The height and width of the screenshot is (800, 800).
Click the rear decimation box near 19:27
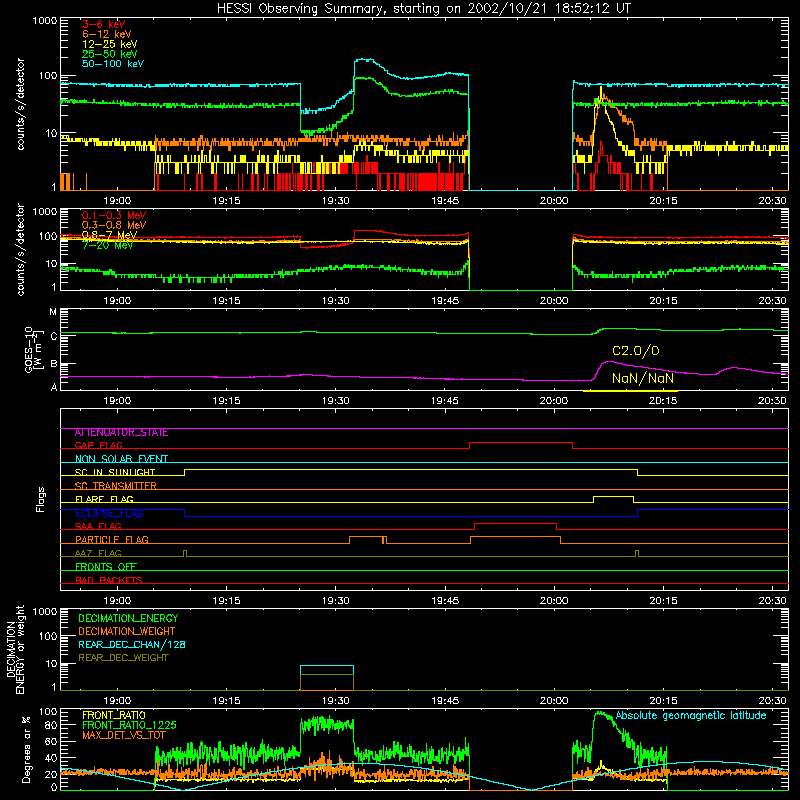pos(327,678)
